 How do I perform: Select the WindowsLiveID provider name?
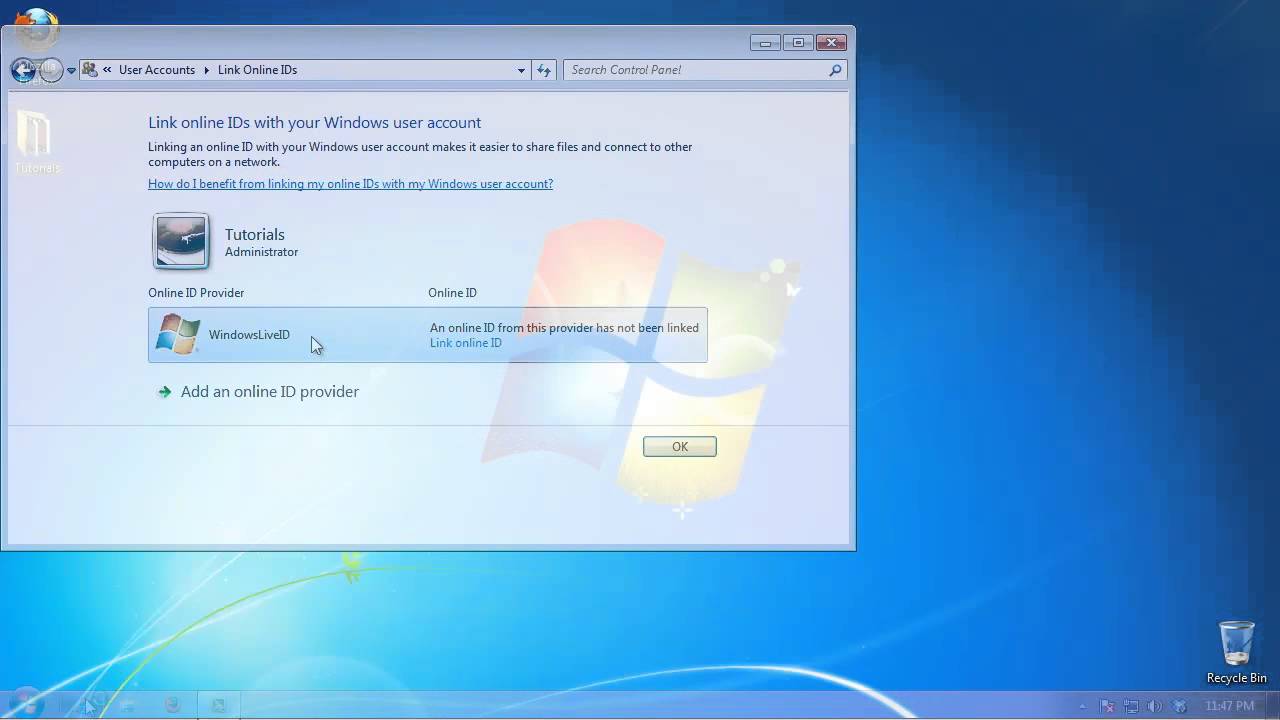(249, 335)
